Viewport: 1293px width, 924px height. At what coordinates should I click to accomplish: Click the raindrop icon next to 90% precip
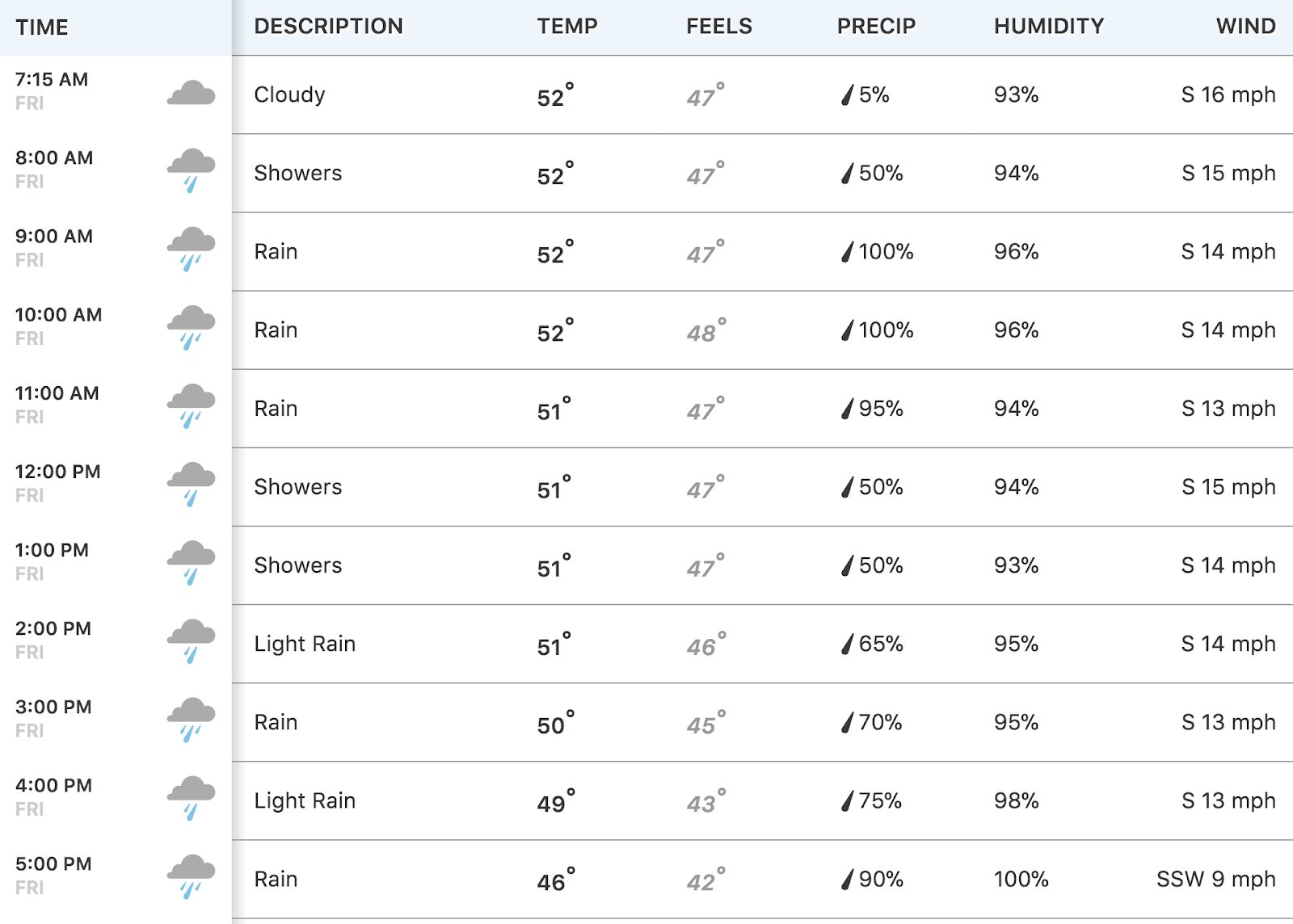click(847, 880)
